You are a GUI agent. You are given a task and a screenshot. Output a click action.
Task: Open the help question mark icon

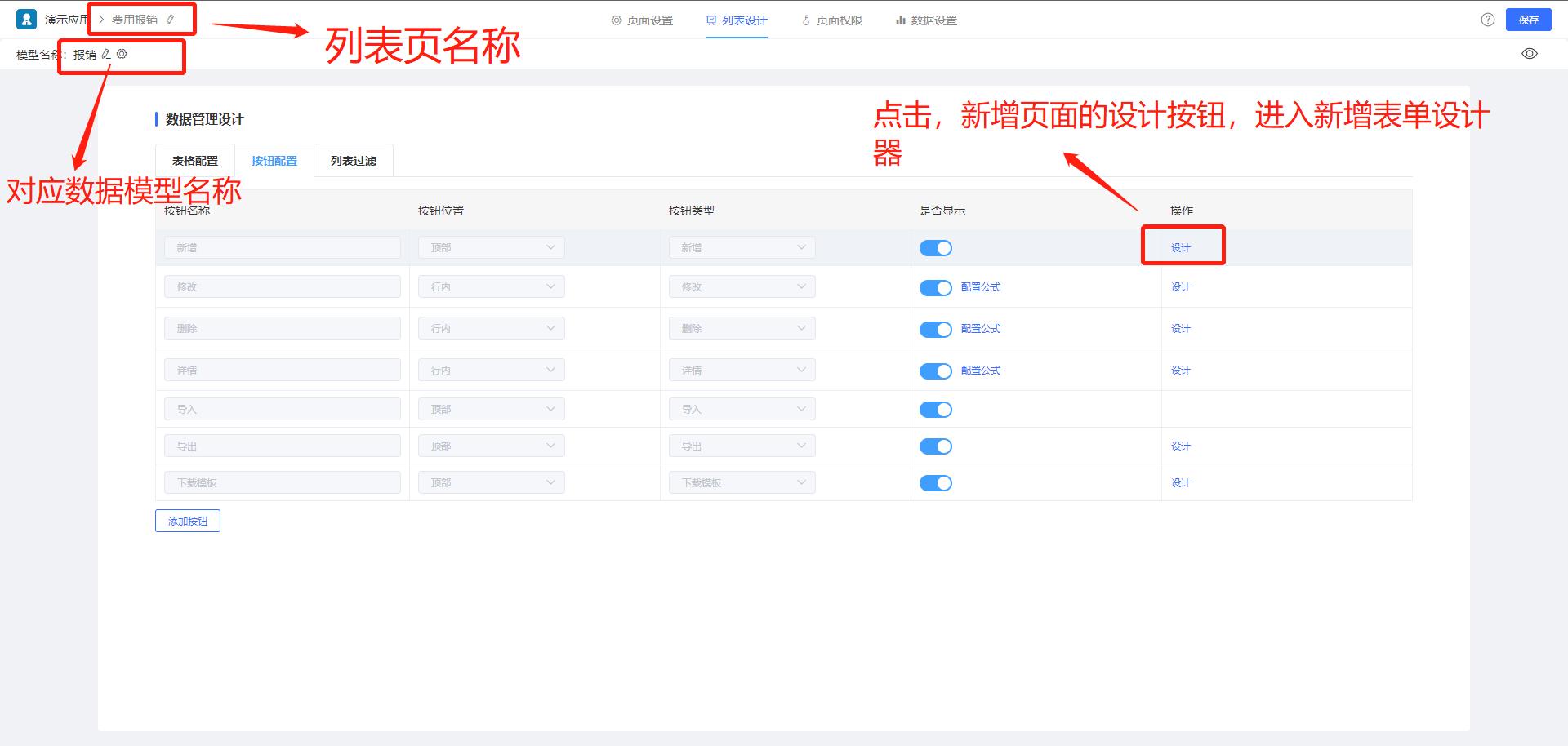pyautogui.click(x=1488, y=20)
